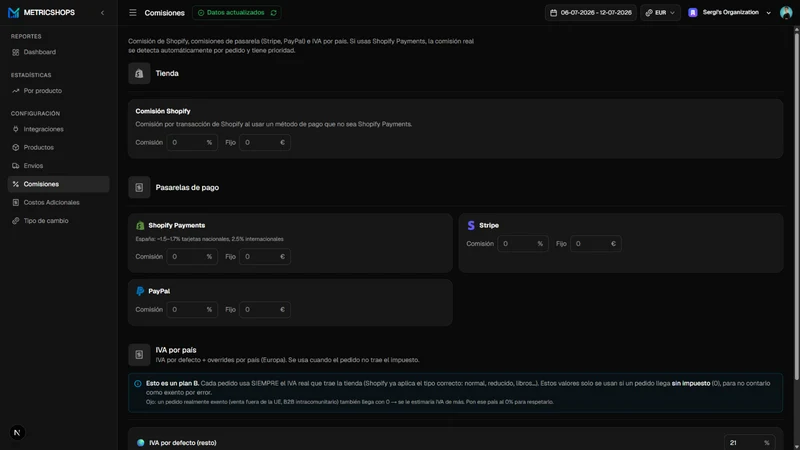Screen dimensions: 800x450
Task: Open the EUR currency dropdown
Action: pos(660,13)
